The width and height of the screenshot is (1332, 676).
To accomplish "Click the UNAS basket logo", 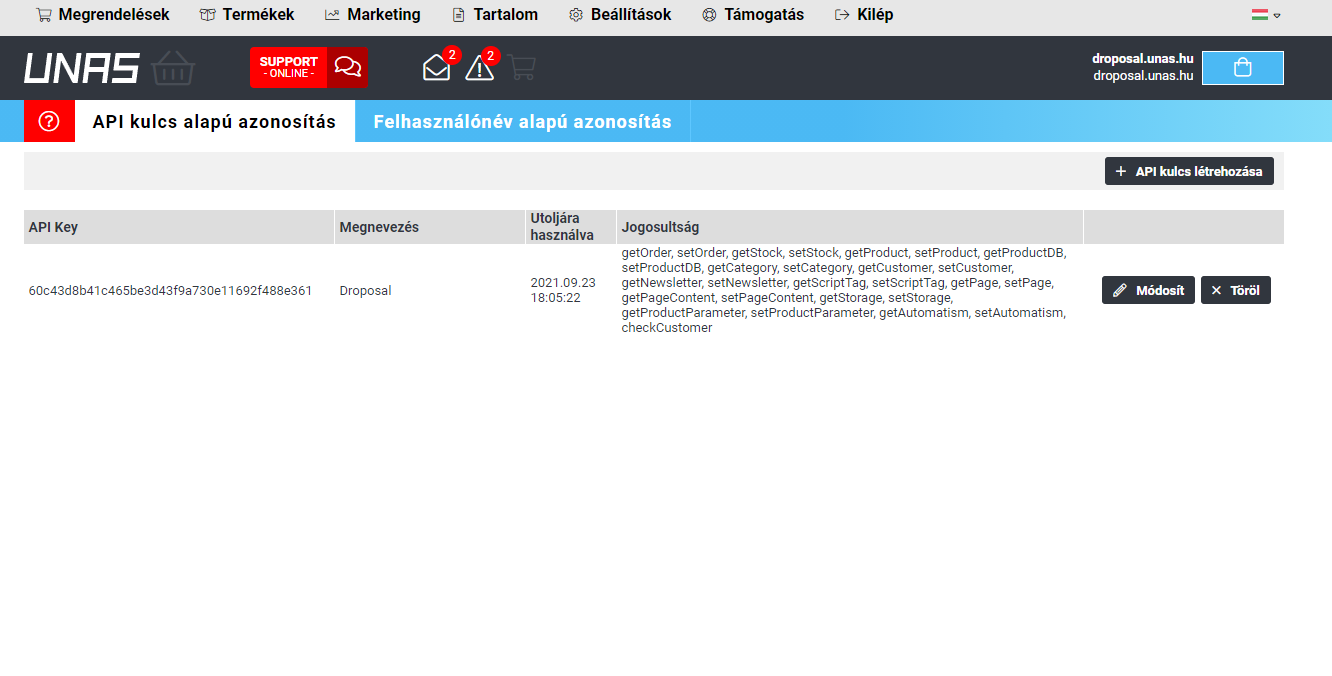I will pyautogui.click(x=110, y=68).
